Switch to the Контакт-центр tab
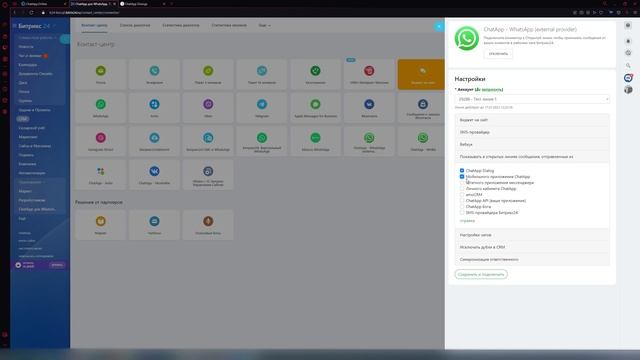Screen dimensions: 640x360 click(94, 25)
